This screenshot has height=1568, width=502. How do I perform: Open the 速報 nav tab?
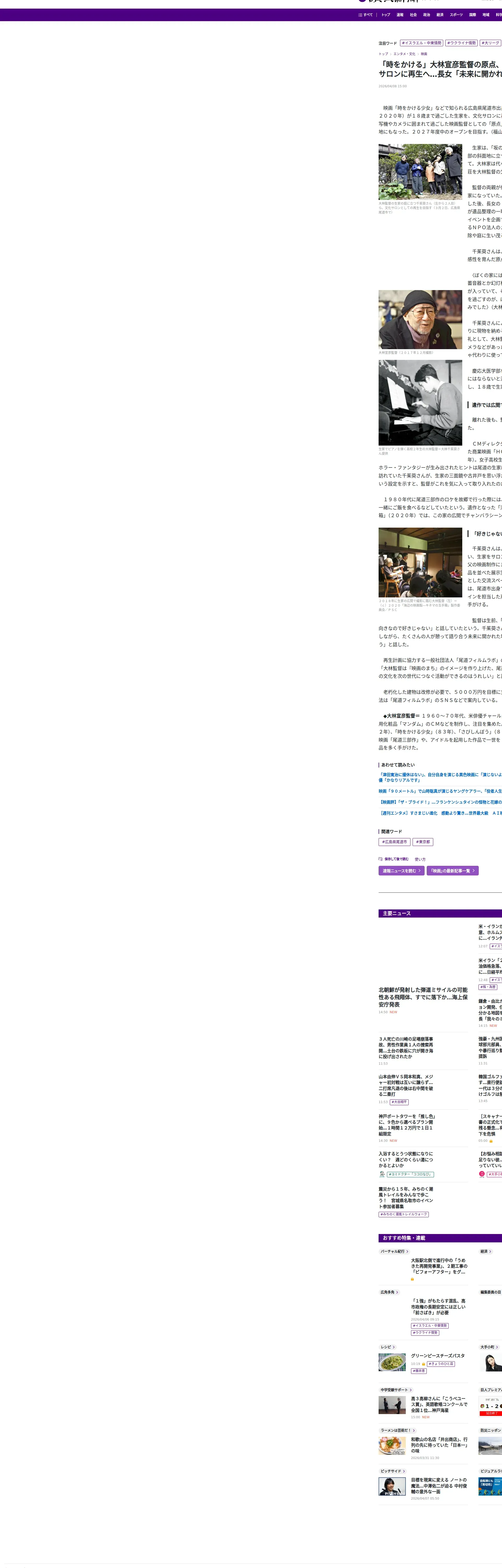pos(400,15)
